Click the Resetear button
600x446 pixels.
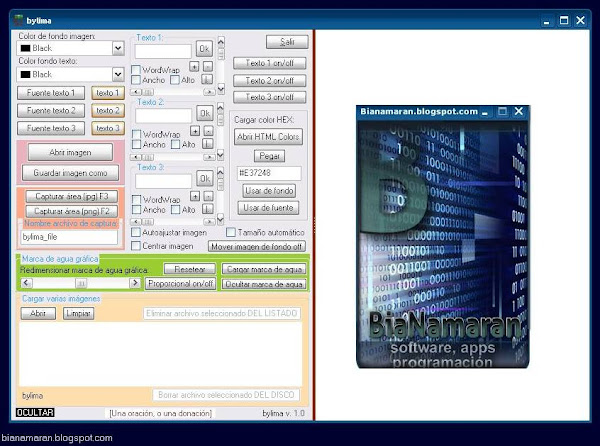pos(190,269)
